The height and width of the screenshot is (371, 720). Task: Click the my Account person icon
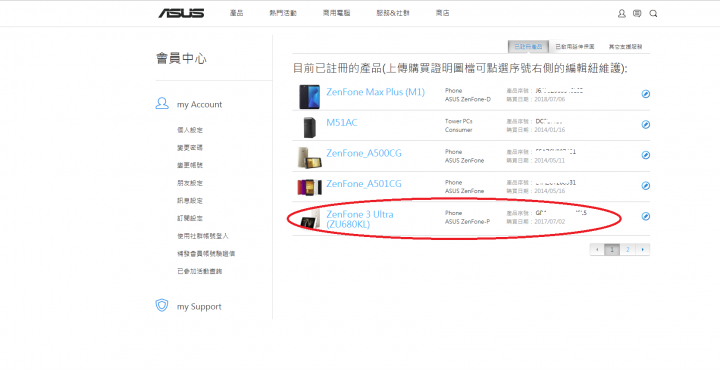click(x=162, y=103)
